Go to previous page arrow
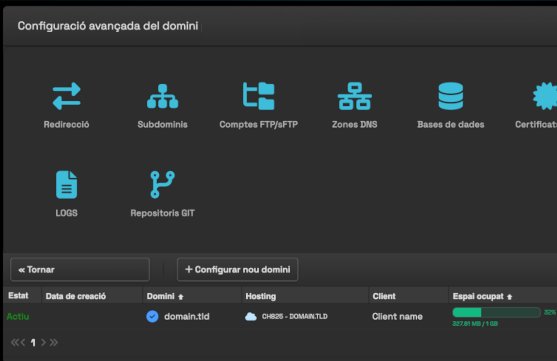Image resolution: width=557 pixels, height=361 pixels. [x=23, y=343]
